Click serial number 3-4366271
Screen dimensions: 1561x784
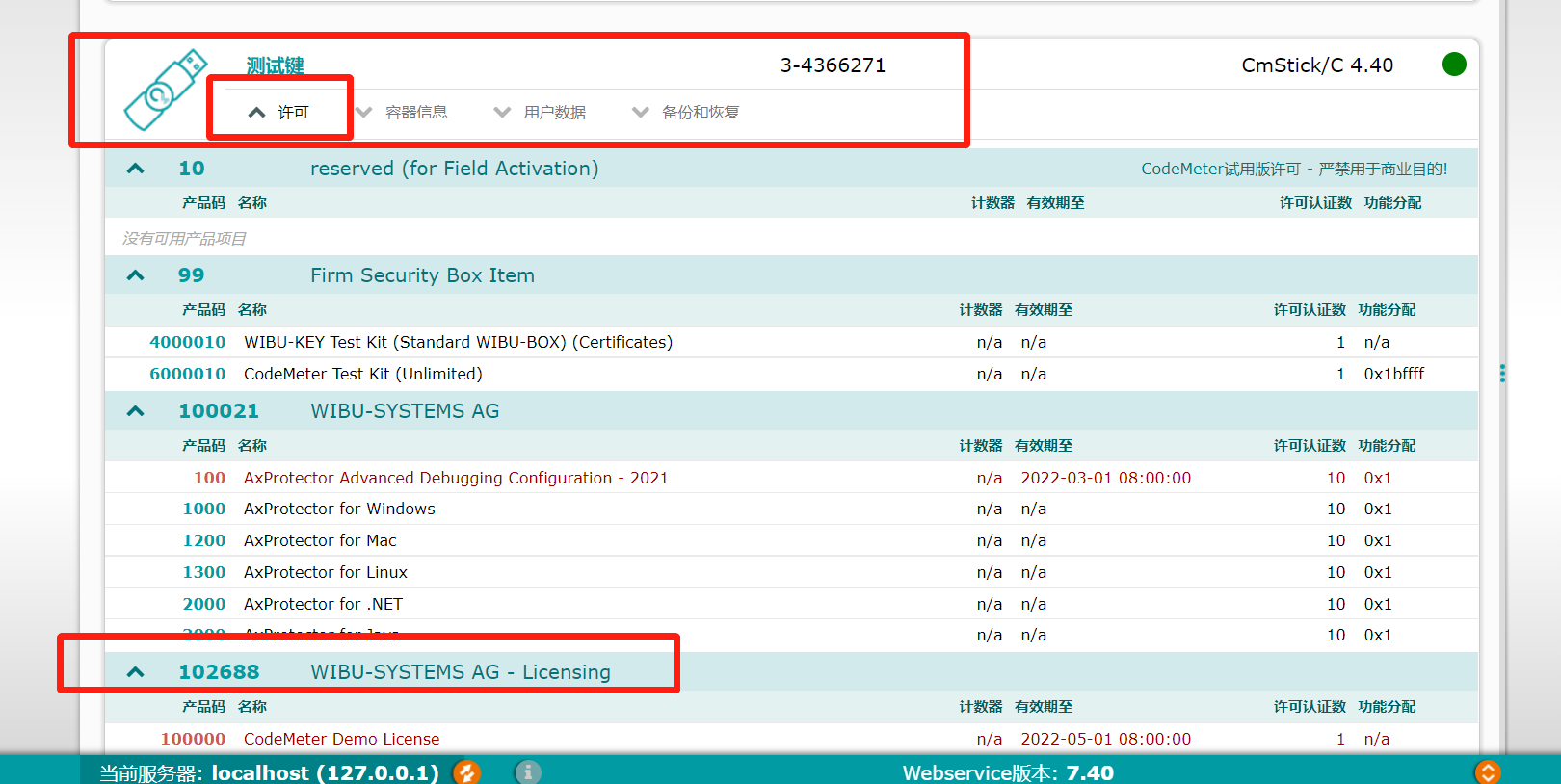[x=833, y=65]
